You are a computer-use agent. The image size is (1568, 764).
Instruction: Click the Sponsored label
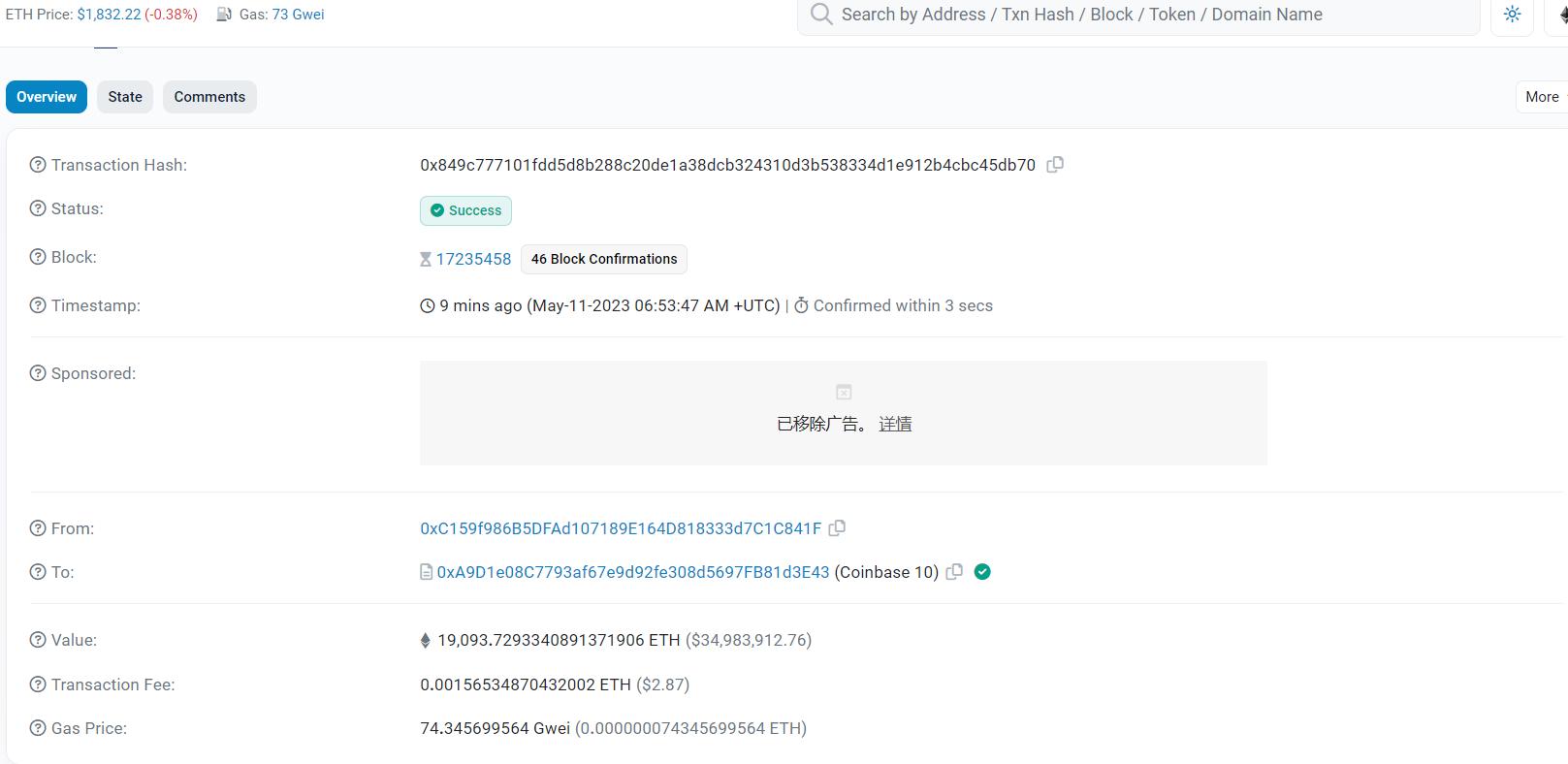(93, 373)
